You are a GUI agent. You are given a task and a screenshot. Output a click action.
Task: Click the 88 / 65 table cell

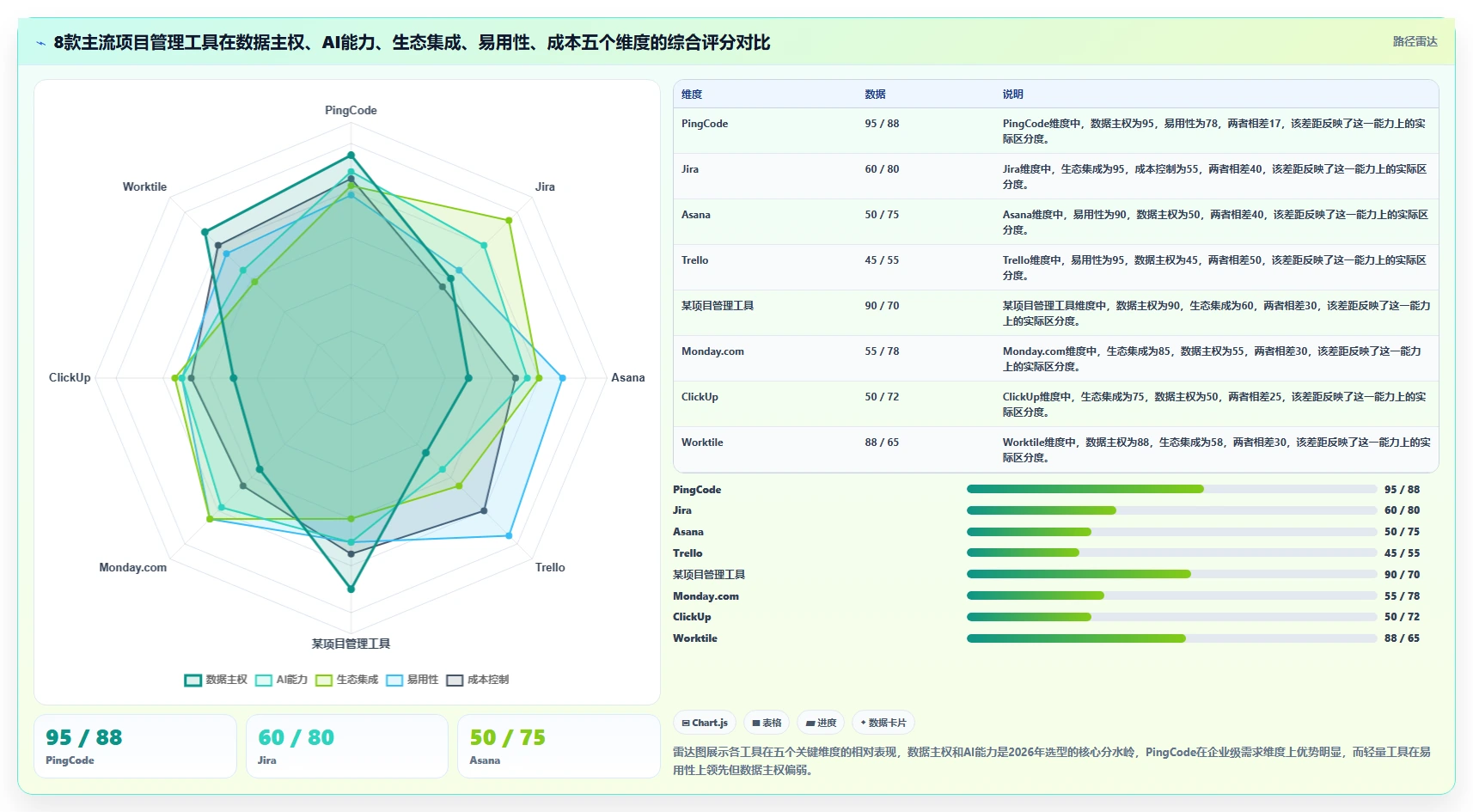click(x=882, y=443)
